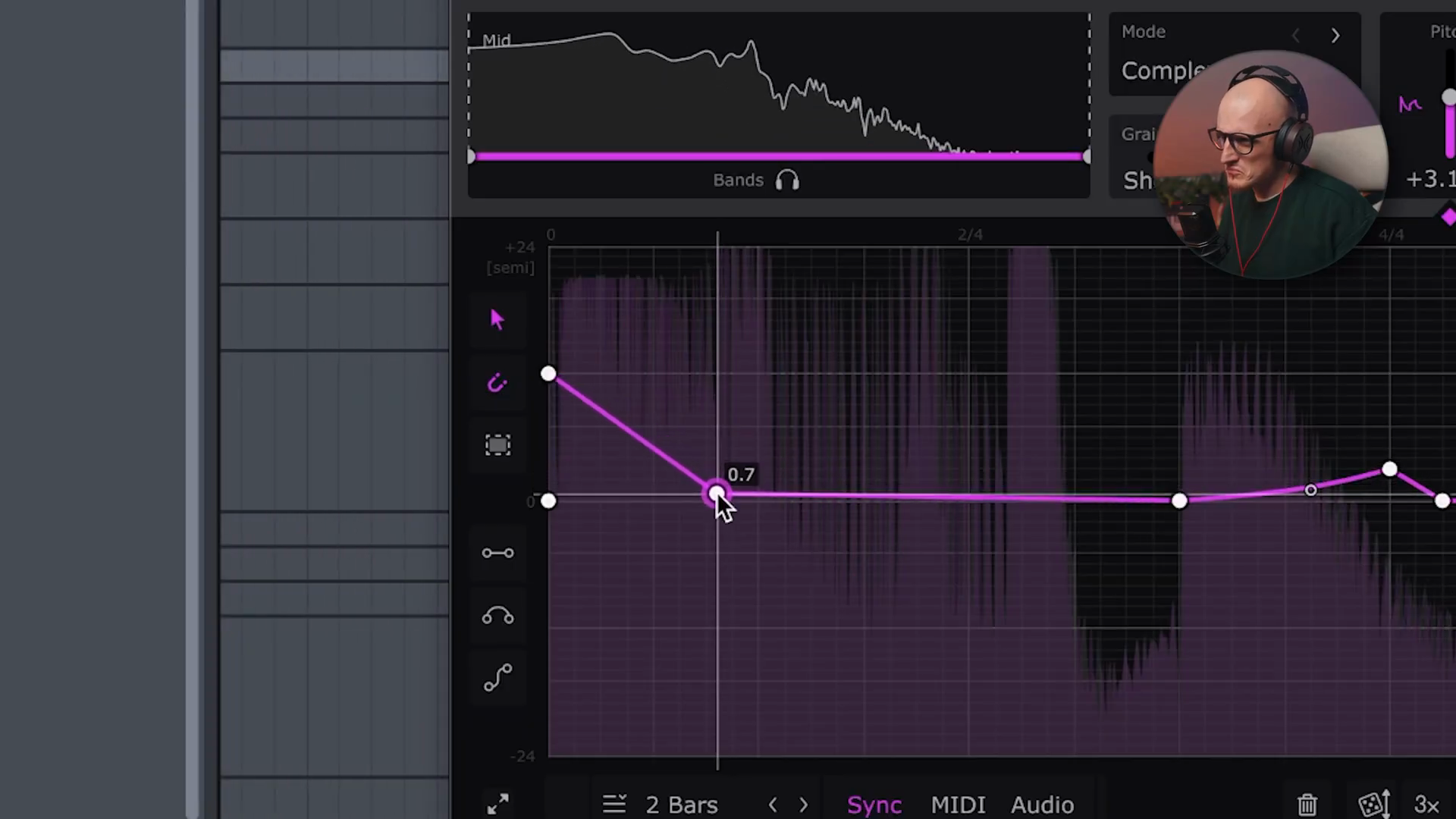Click right handle of Bands range slider
The width and height of the screenshot is (1456, 819).
pos(1087,157)
